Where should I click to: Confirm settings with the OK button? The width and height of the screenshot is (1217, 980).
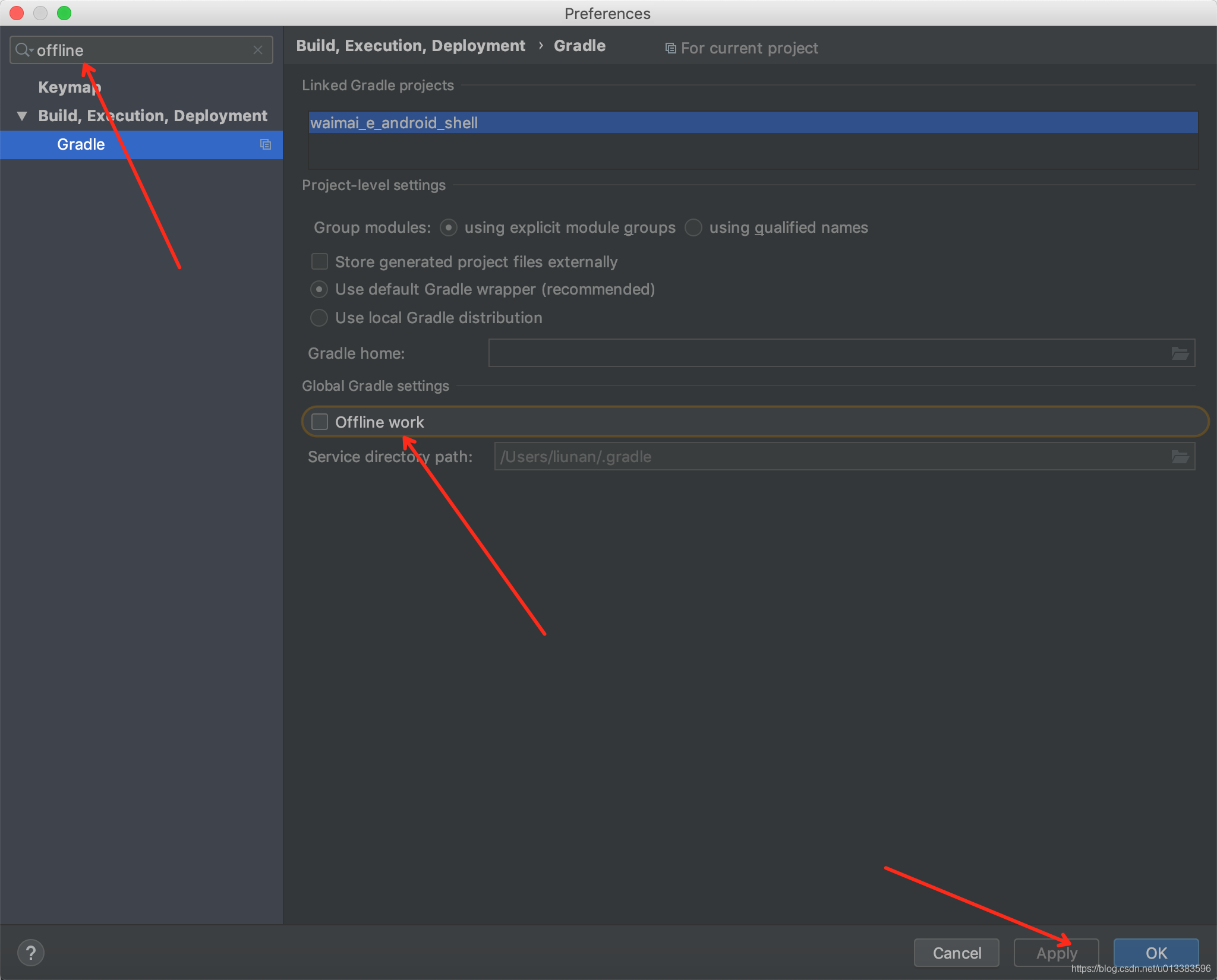point(1155,953)
